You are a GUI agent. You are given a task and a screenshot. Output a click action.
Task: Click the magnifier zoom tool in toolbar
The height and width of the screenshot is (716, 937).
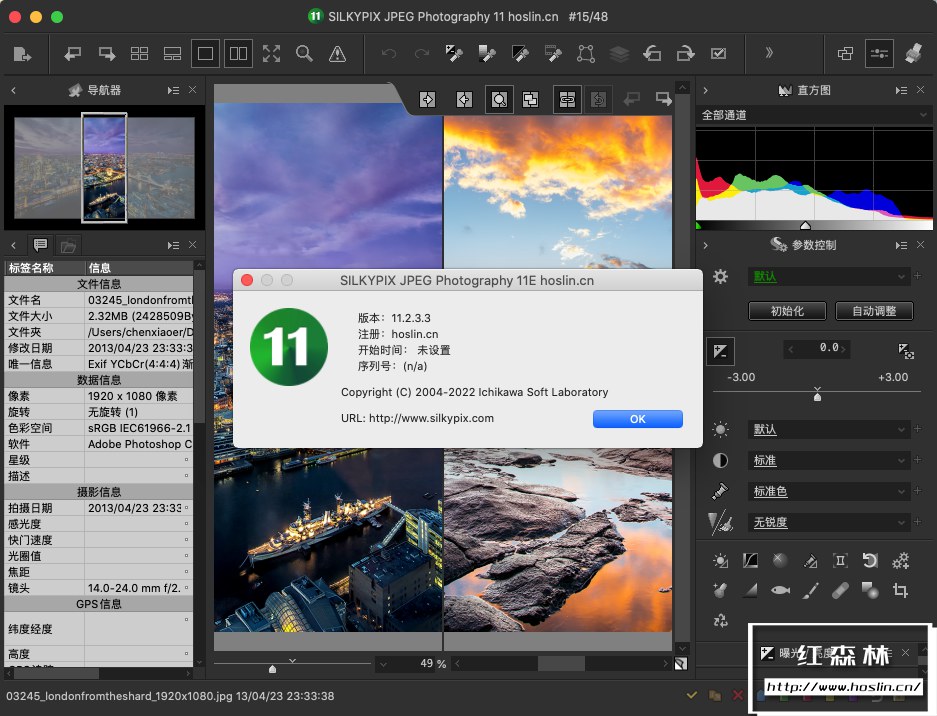(x=304, y=54)
